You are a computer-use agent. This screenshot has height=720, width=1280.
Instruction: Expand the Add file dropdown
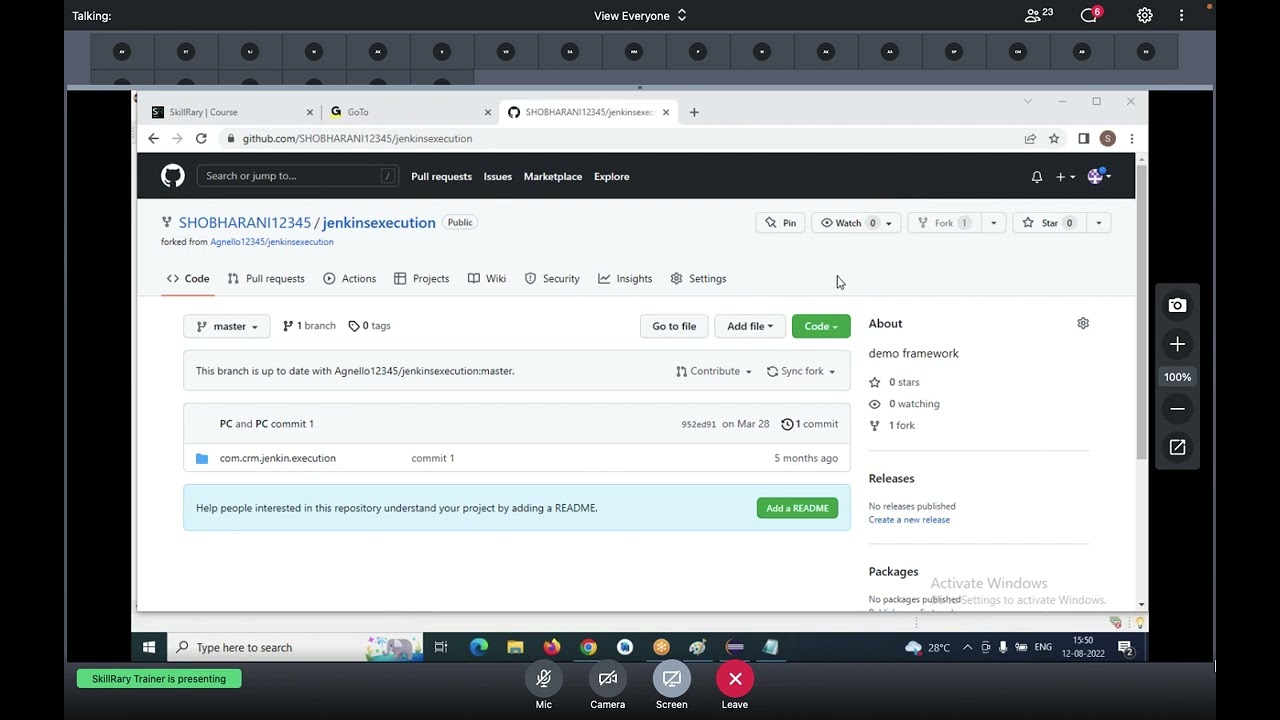tap(750, 326)
